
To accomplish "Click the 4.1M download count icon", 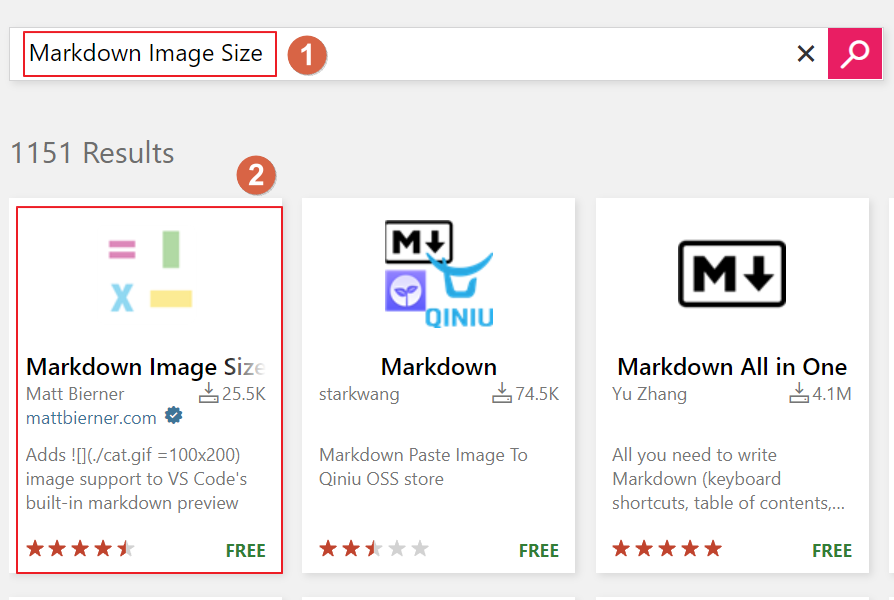I will pyautogui.click(x=799, y=393).
